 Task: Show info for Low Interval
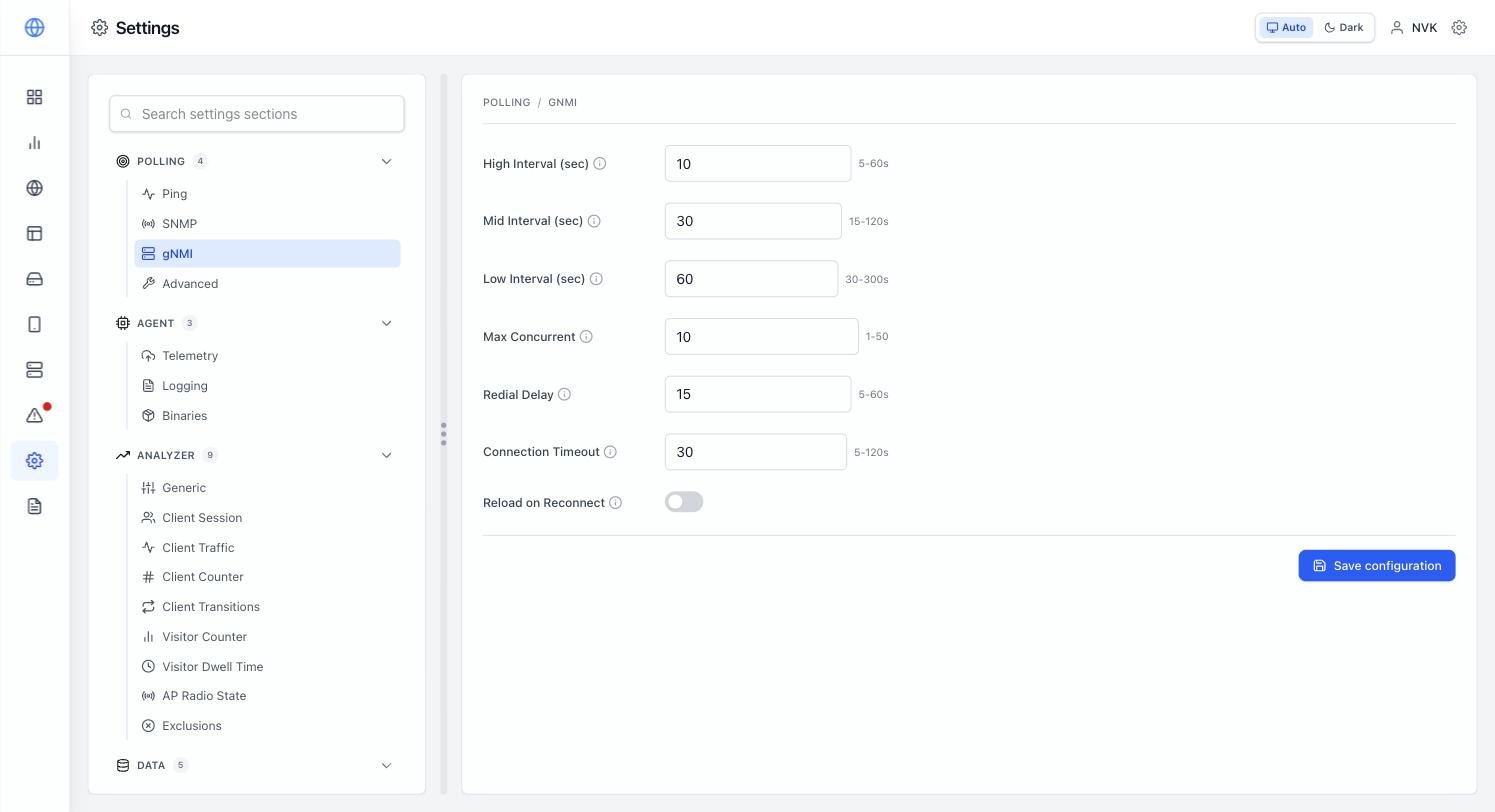596,279
